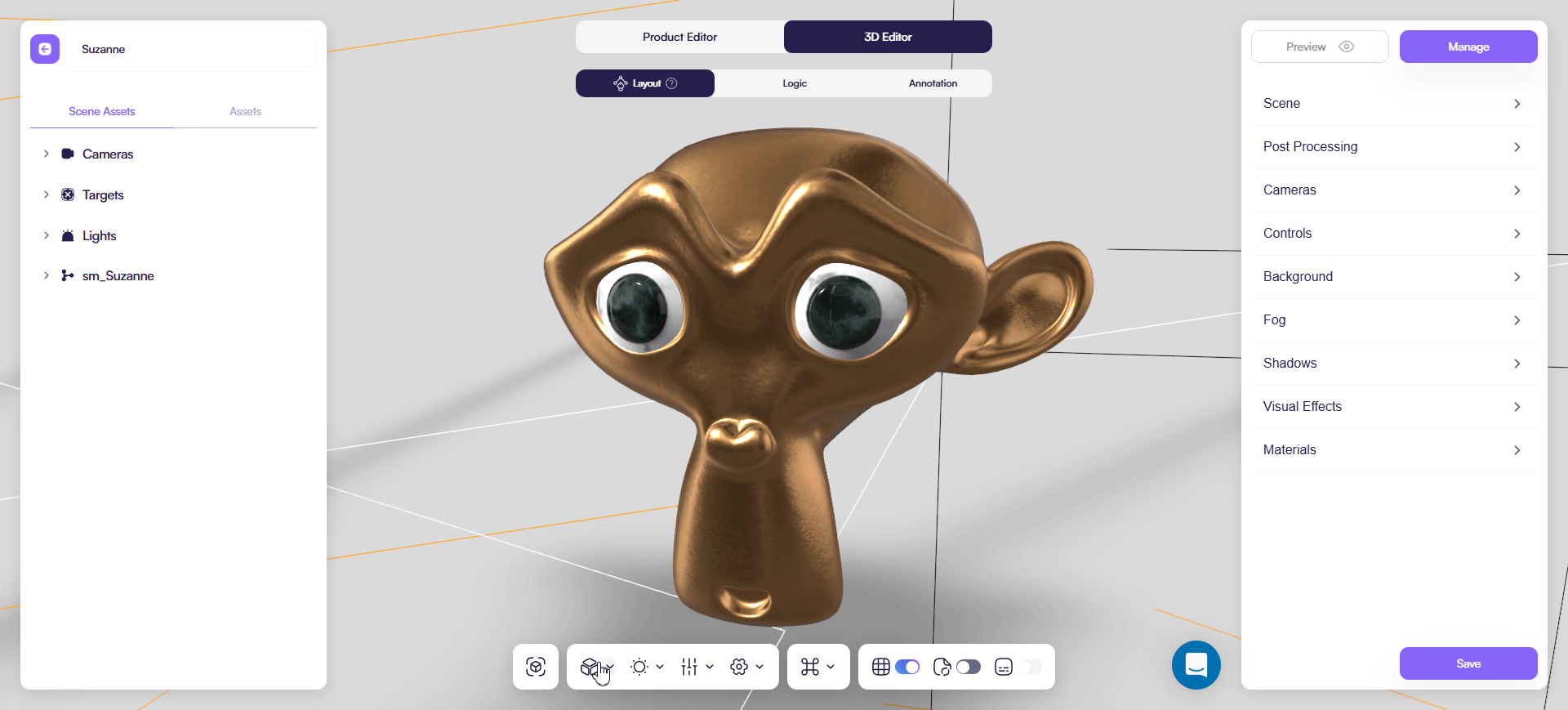
Task: Expand the Lights tree node
Action: click(x=47, y=235)
